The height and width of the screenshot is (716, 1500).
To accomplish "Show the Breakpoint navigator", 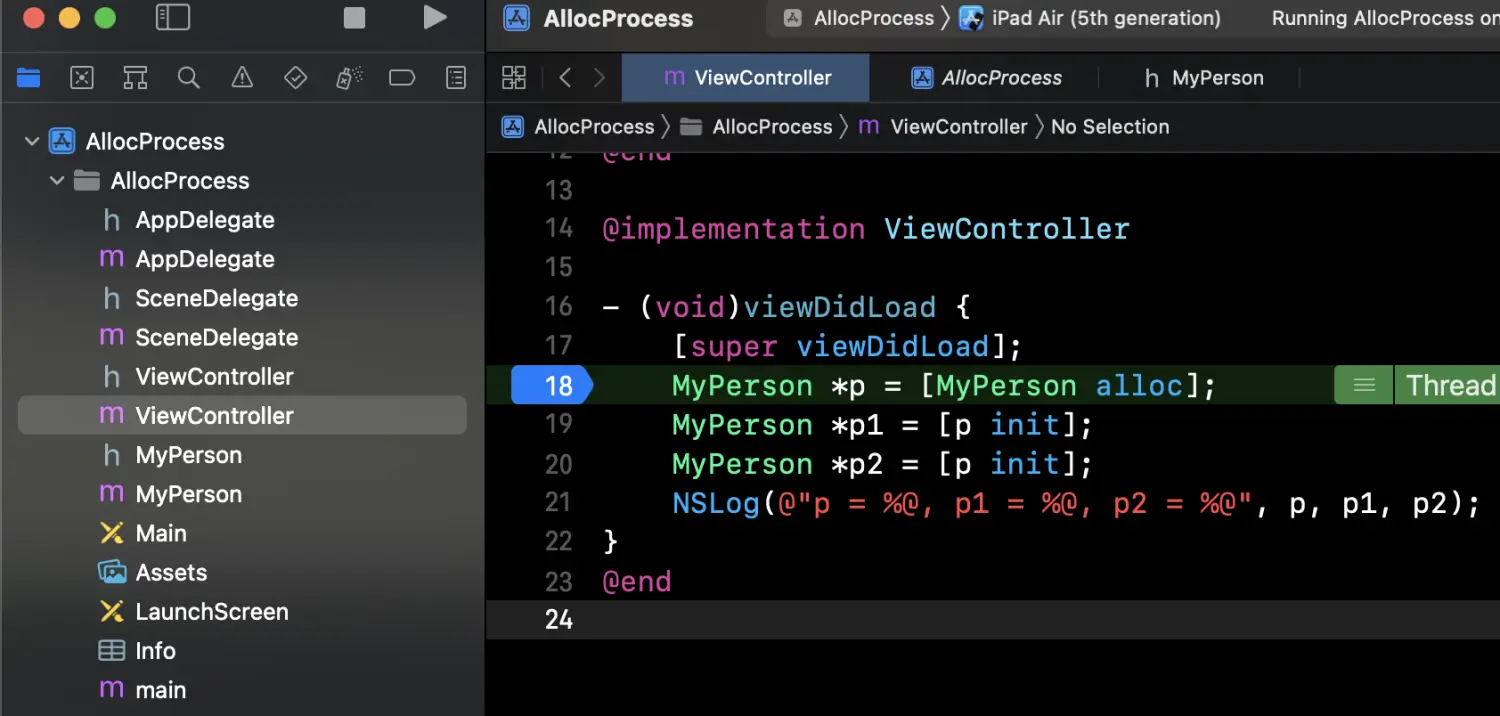I will pos(402,78).
